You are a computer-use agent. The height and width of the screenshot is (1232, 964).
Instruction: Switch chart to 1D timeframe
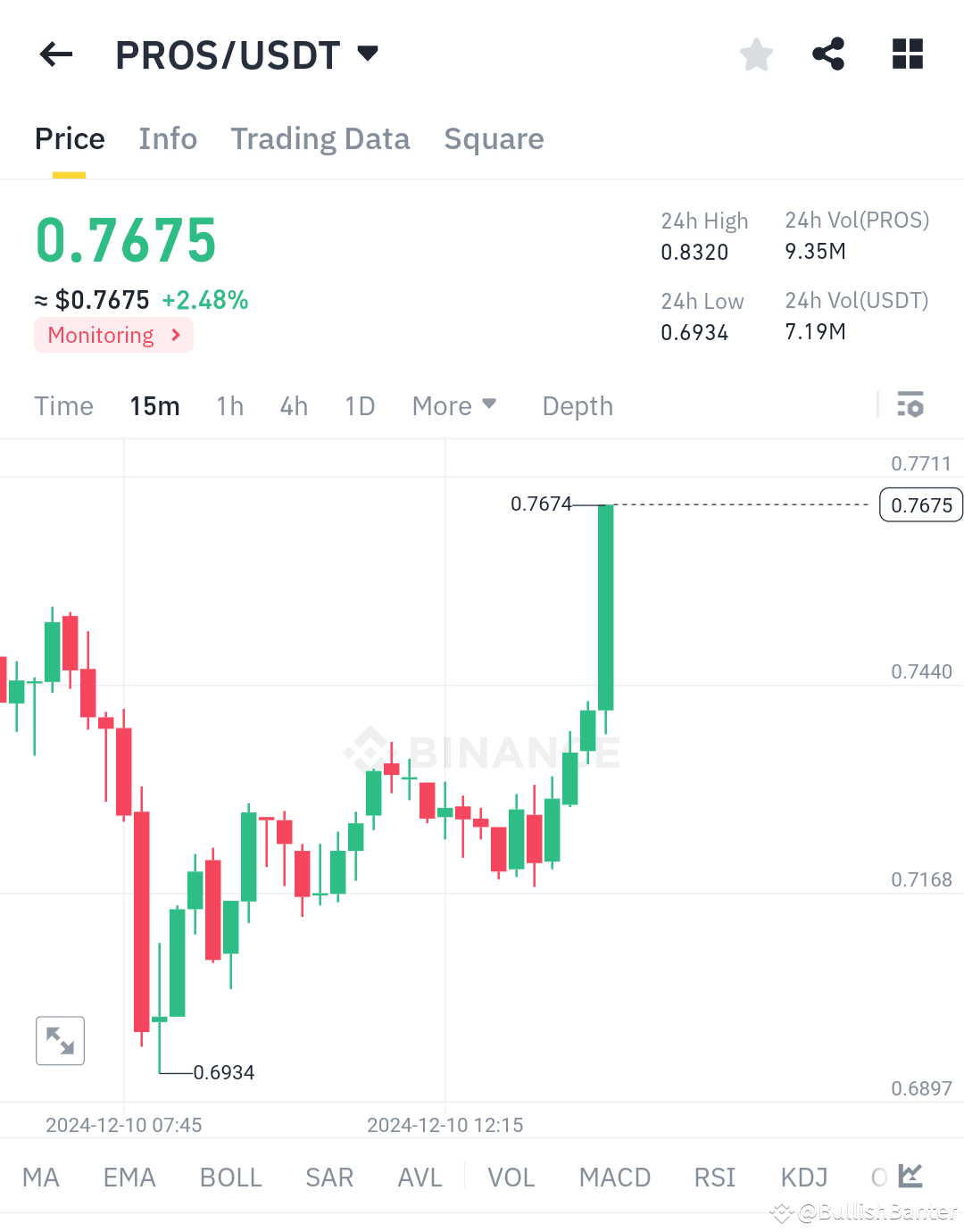pyautogui.click(x=359, y=405)
